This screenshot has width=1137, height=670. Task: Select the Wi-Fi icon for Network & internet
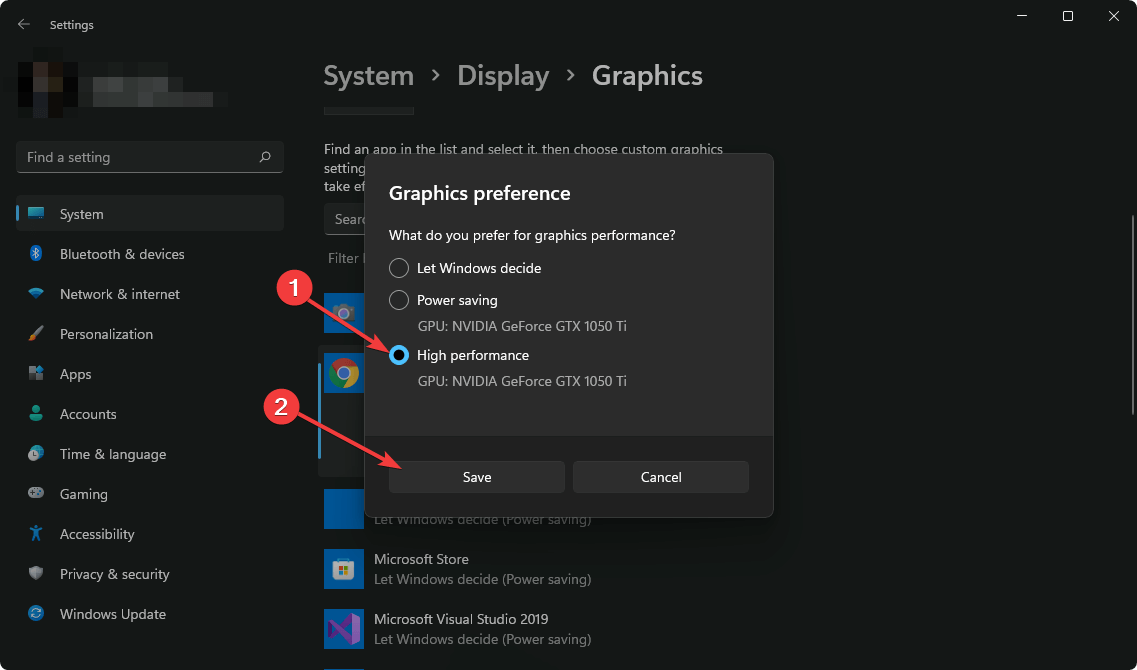click(x=36, y=294)
